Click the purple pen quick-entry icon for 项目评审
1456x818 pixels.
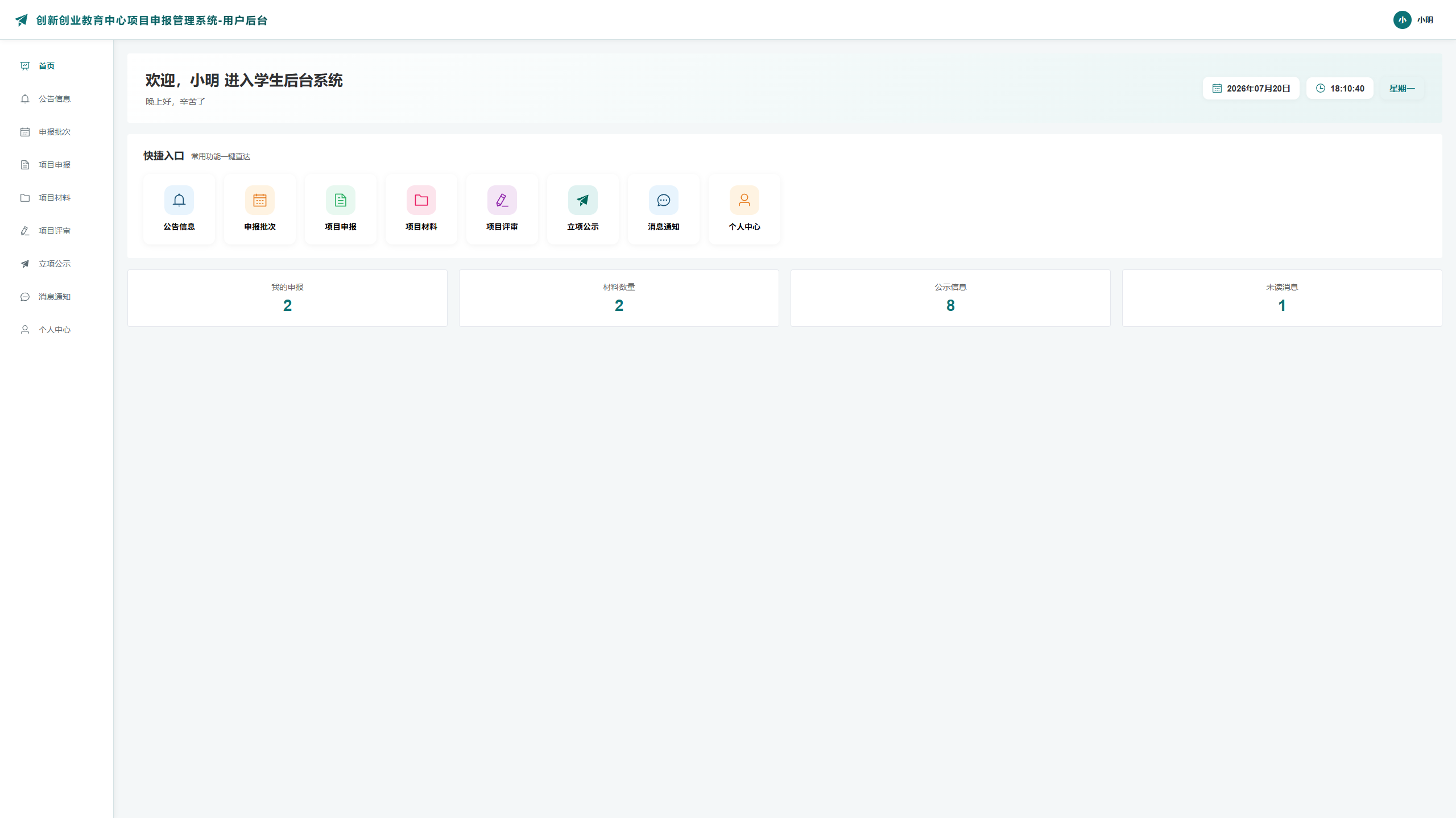(x=502, y=200)
